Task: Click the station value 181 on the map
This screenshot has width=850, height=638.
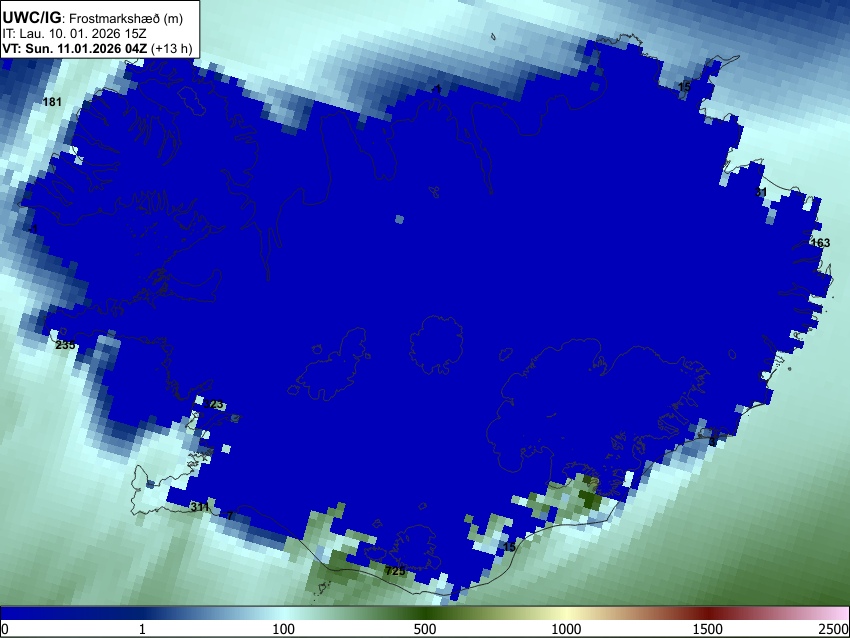Action: point(52,102)
